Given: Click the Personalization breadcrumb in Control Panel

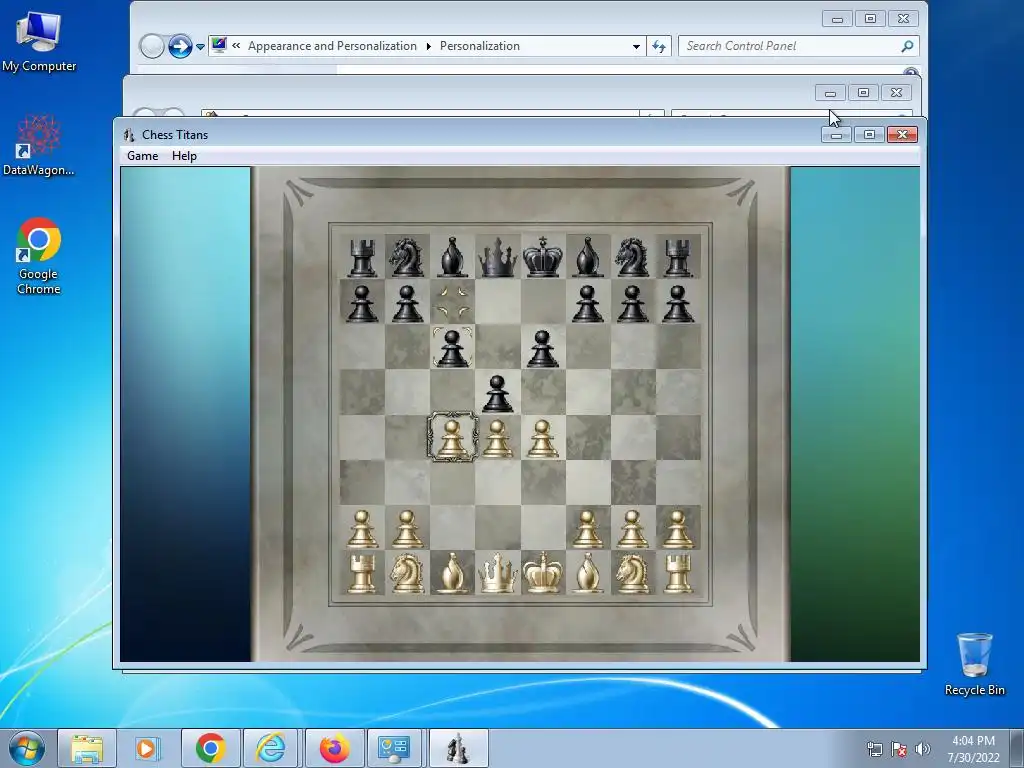Looking at the screenshot, I should (x=480, y=46).
